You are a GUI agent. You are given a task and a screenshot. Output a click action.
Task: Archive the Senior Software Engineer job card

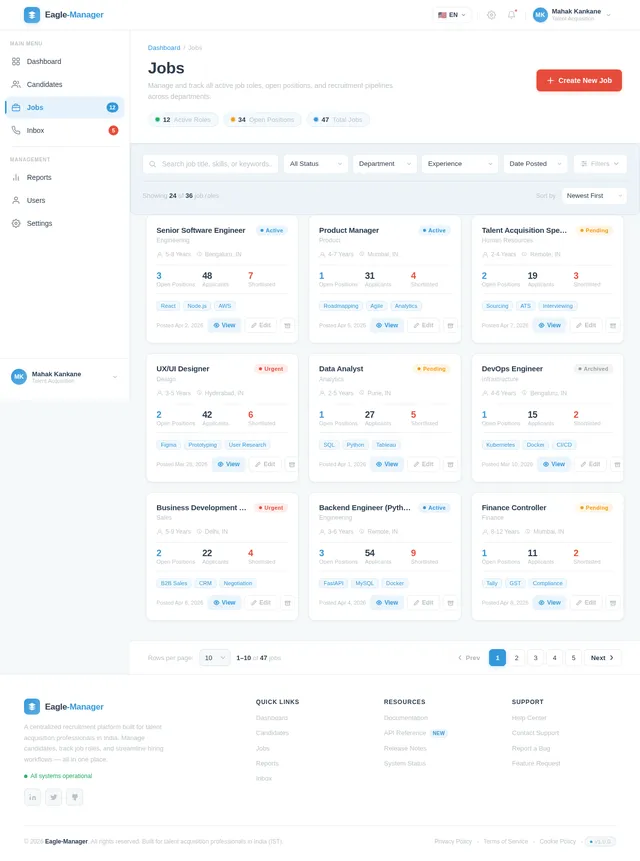[x=287, y=326]
